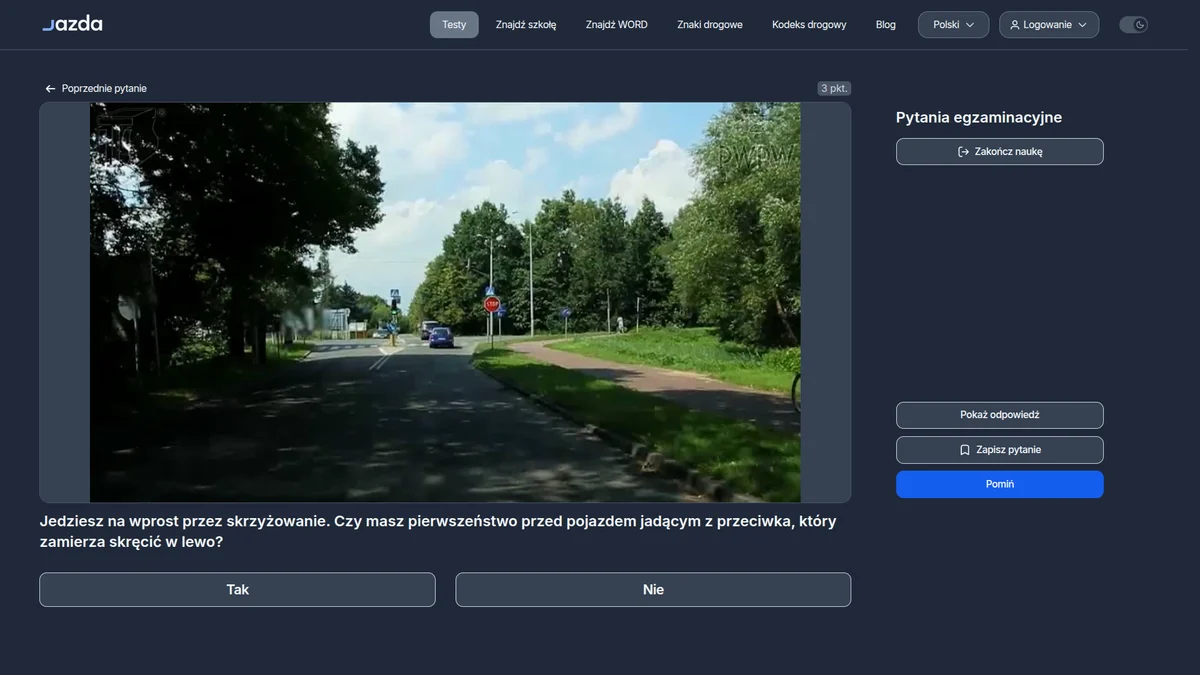This screenshot has height=675, width=1200.
Task: Expand the Polski language dropdown
Action: [954, 25]
